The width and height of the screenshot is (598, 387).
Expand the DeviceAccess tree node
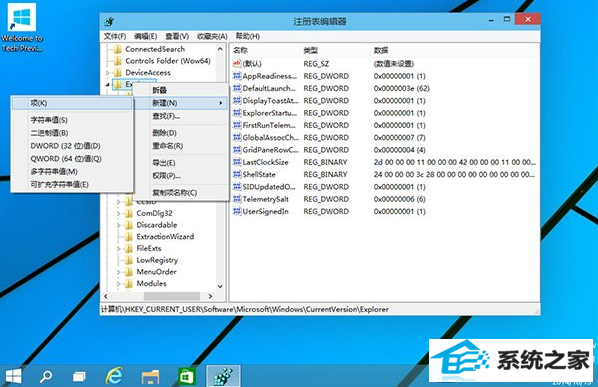tap(108, 73)
